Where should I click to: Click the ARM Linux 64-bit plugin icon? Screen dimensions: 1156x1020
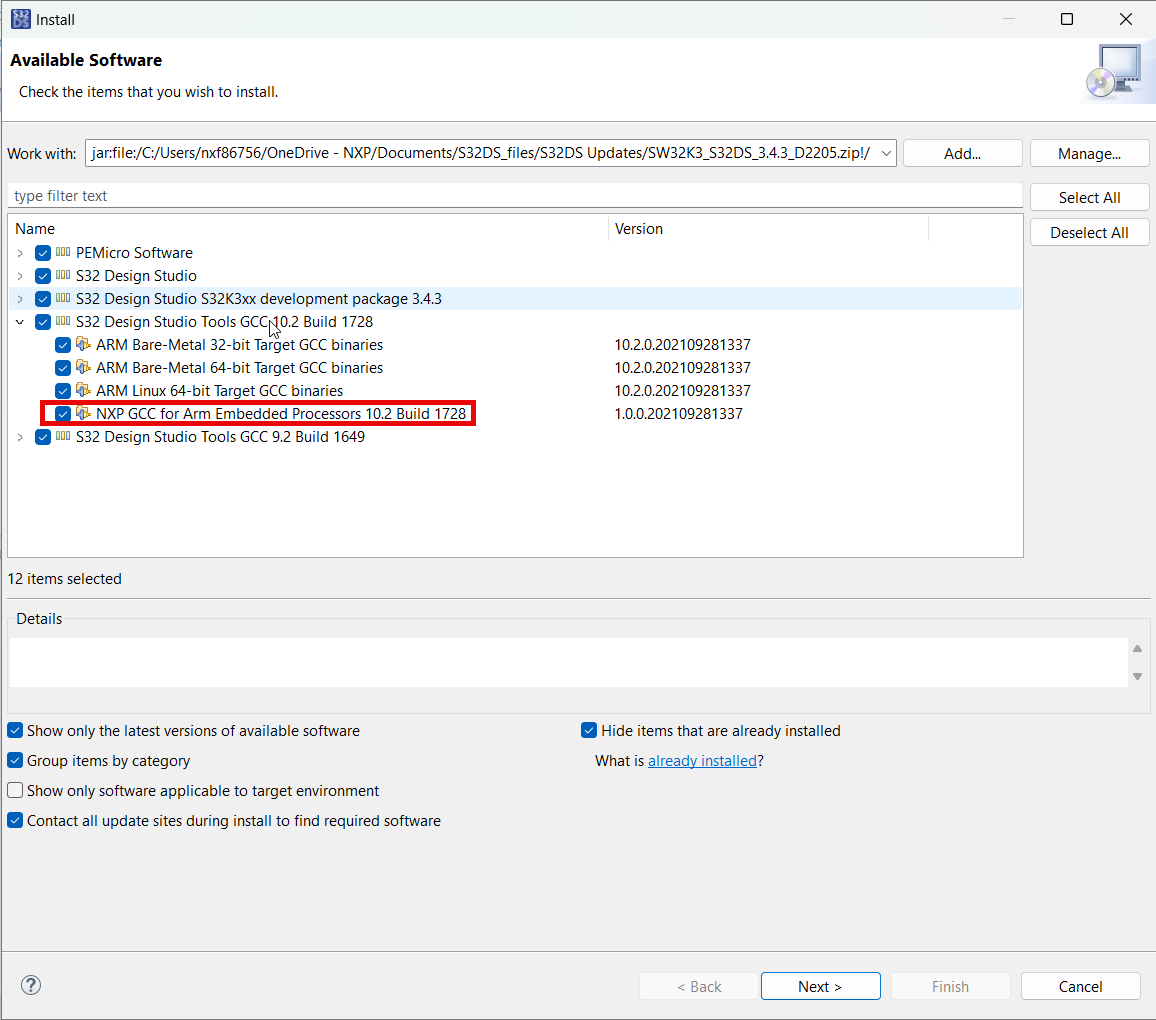(83, 390)
